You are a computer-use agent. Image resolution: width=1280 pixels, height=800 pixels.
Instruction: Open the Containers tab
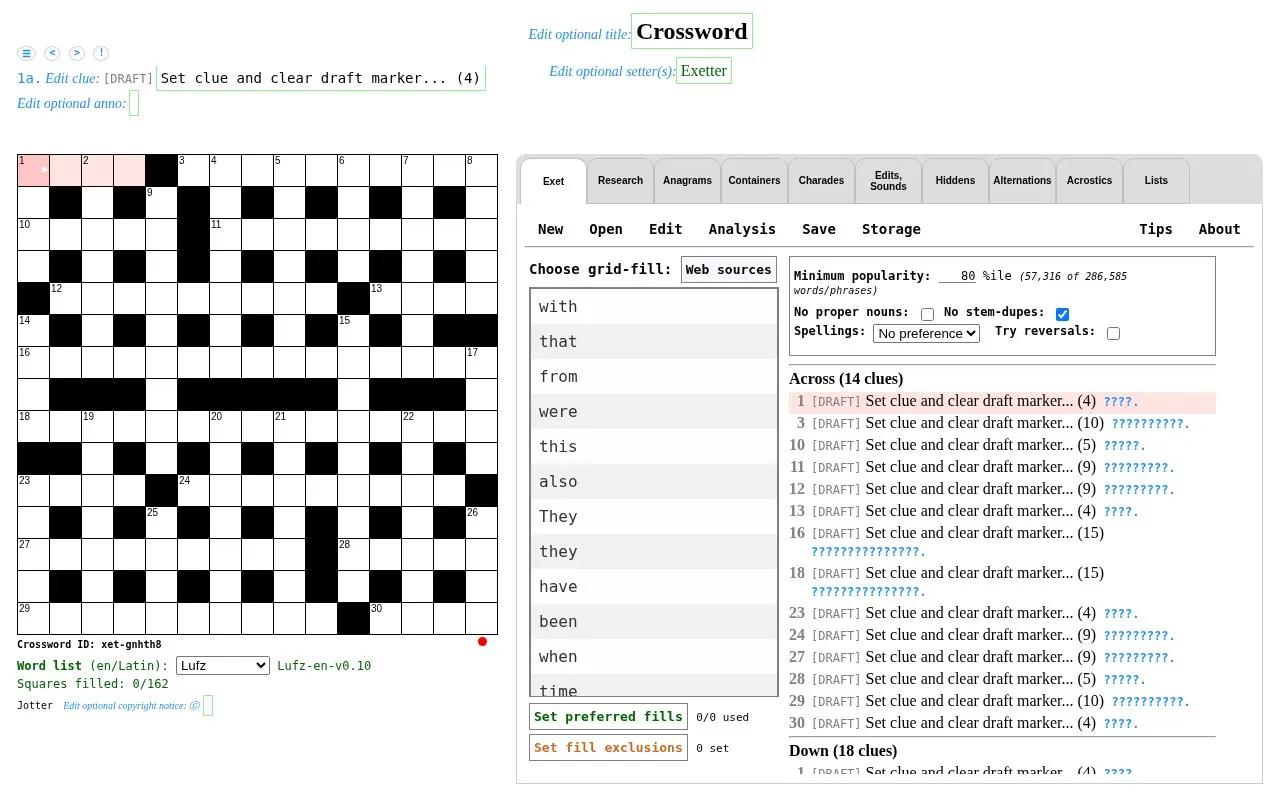tap(754, 181)
